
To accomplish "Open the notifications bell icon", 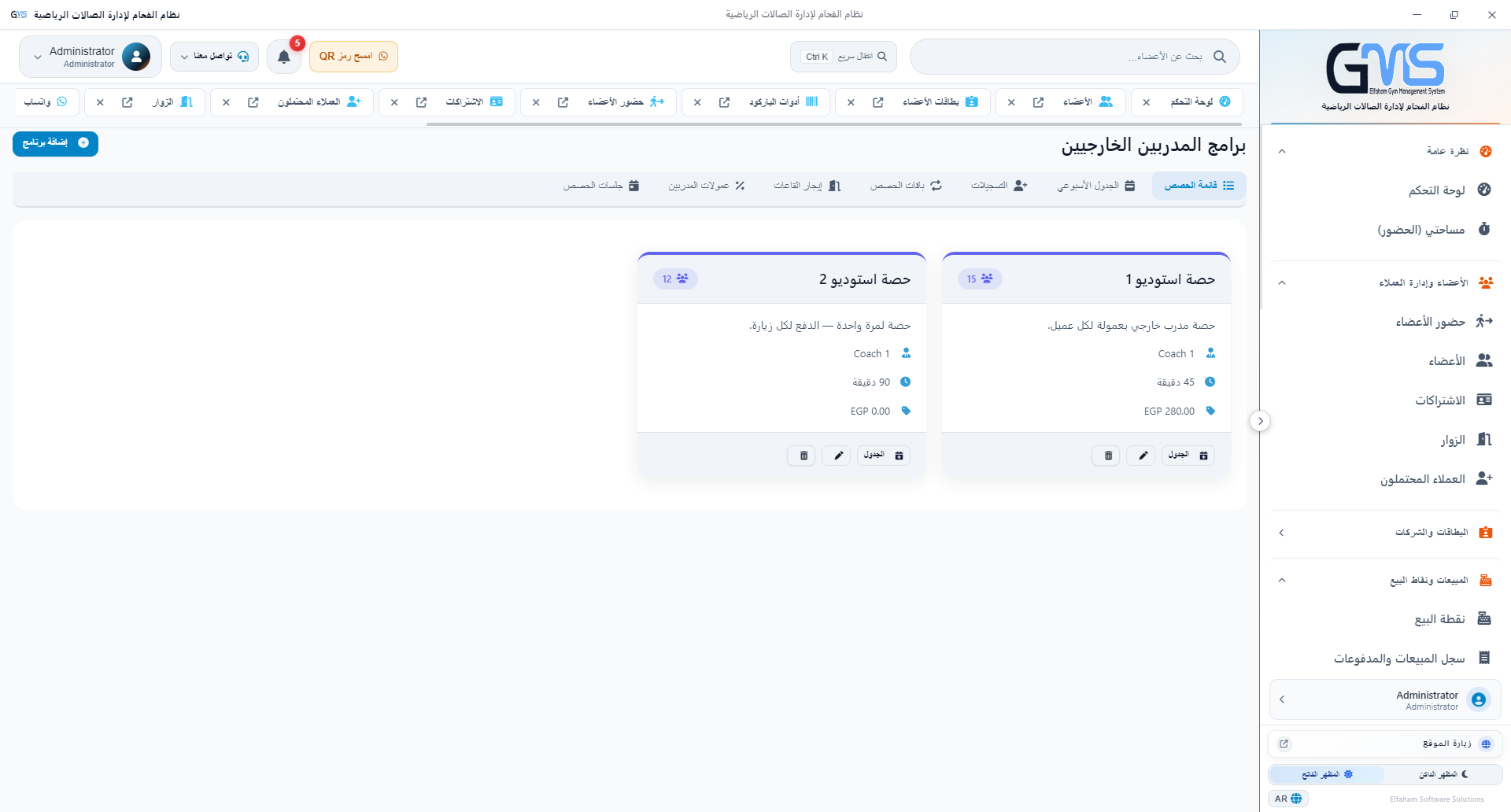I will click(284, 57).
